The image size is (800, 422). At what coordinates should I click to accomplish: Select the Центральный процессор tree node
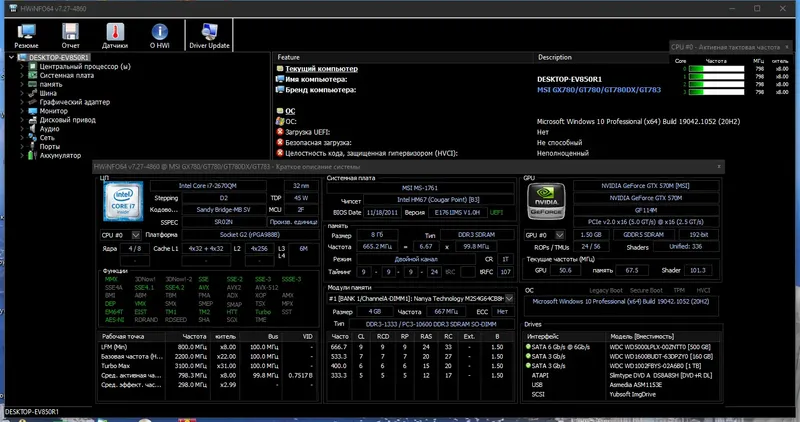click(85, 66)
